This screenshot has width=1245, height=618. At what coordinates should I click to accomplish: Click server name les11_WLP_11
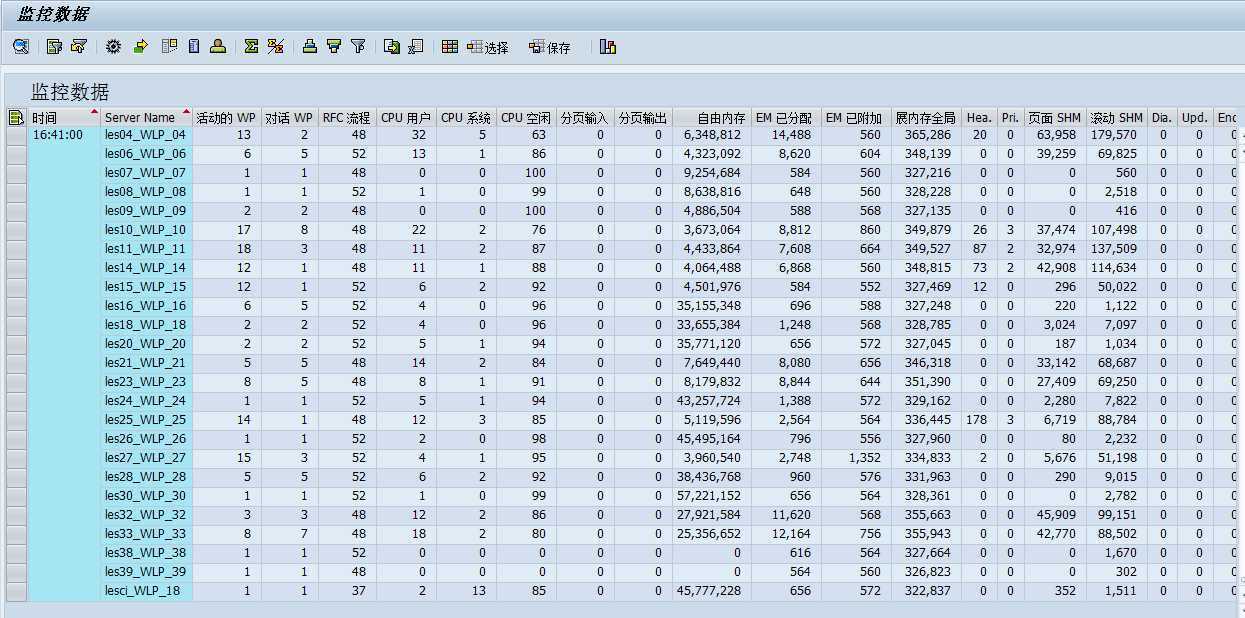(x=145, y=249)
